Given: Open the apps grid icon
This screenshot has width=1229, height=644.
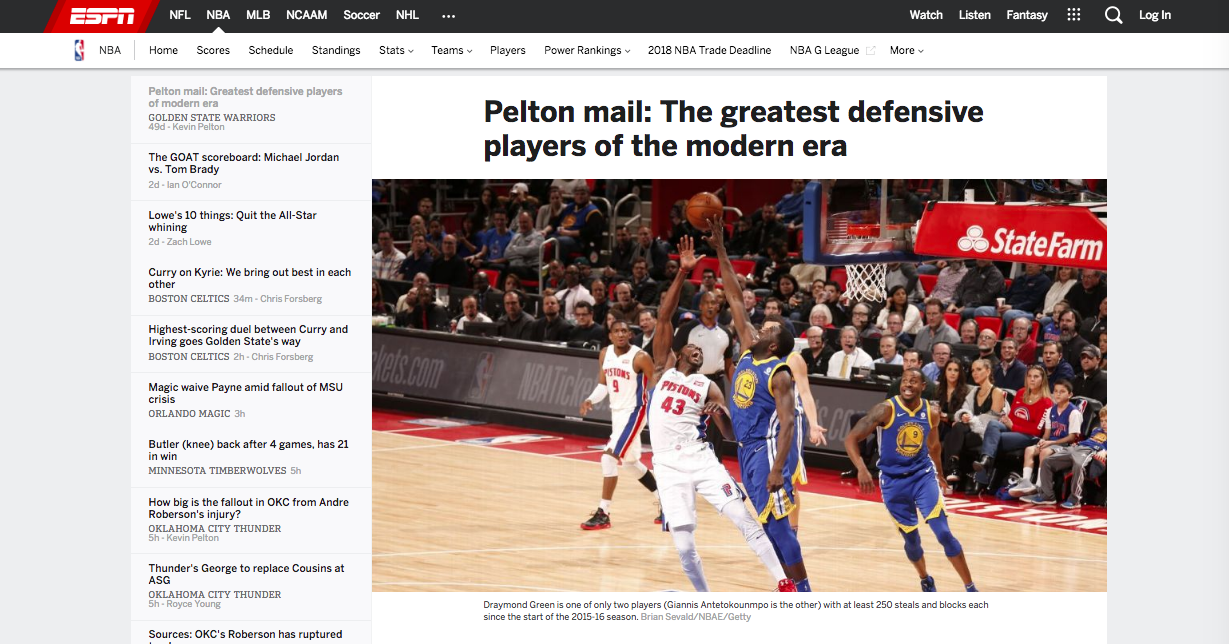Looking at the screenshot, I should [x=1074, y=15].
